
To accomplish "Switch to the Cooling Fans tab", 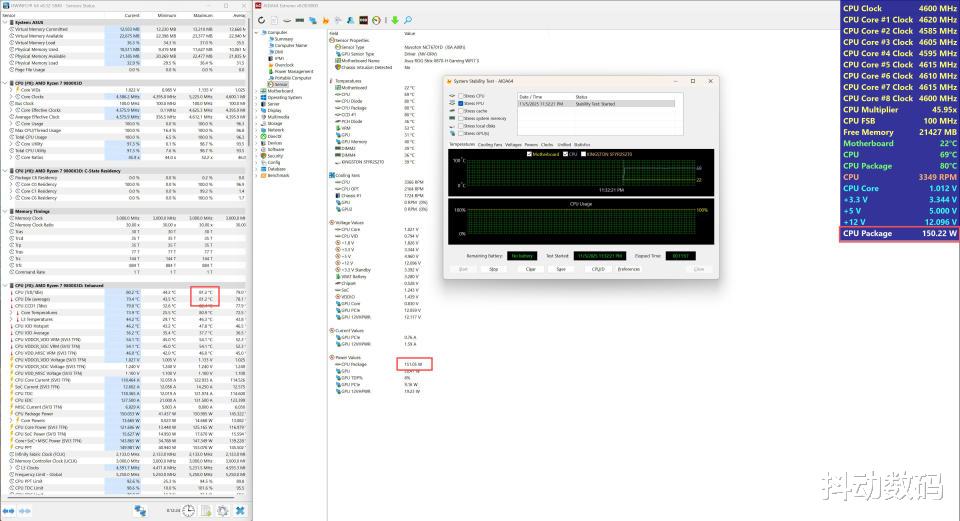I will point(490,144).
